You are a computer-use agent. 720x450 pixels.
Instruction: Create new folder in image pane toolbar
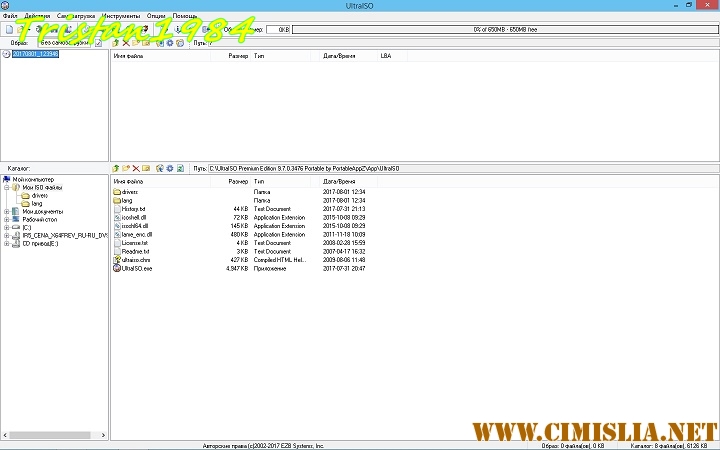click(136, 43)
